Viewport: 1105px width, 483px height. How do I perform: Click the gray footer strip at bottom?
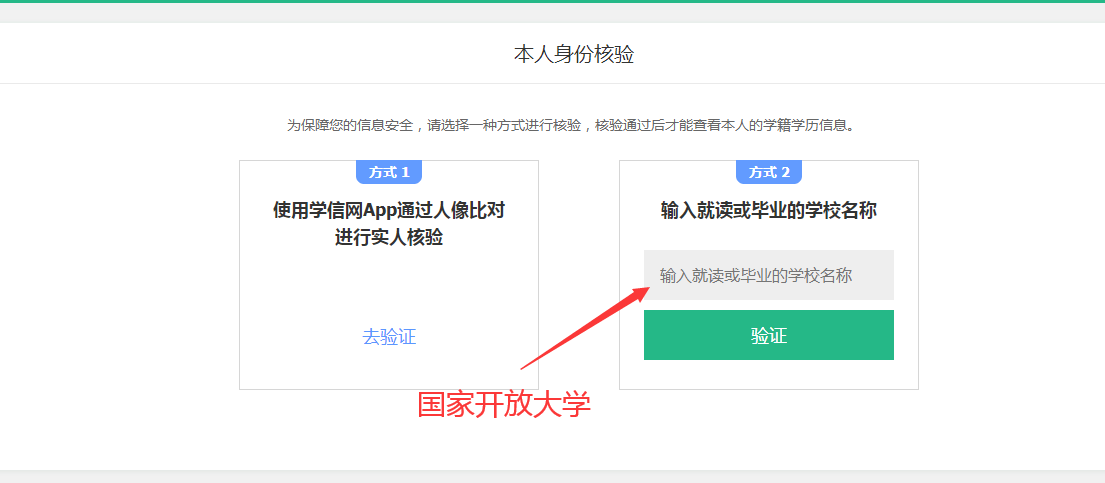coord(552,476)
